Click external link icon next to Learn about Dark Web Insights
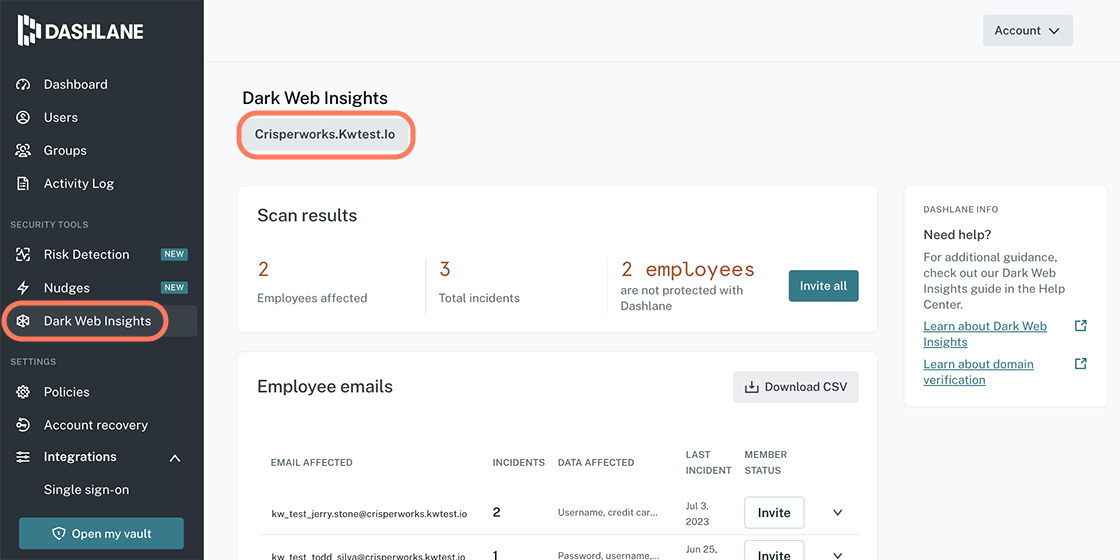1120x560 pixels. pyautogui.click(x=1081, y=326)
